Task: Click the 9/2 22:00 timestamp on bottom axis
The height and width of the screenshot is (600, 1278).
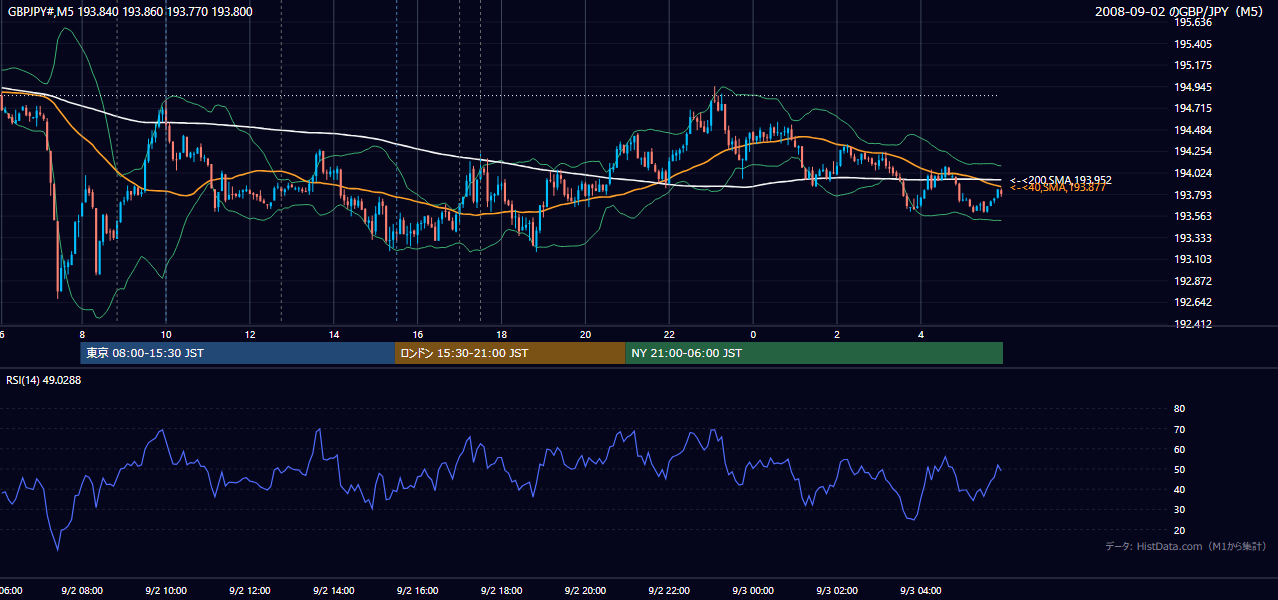Action: (670, 591)
